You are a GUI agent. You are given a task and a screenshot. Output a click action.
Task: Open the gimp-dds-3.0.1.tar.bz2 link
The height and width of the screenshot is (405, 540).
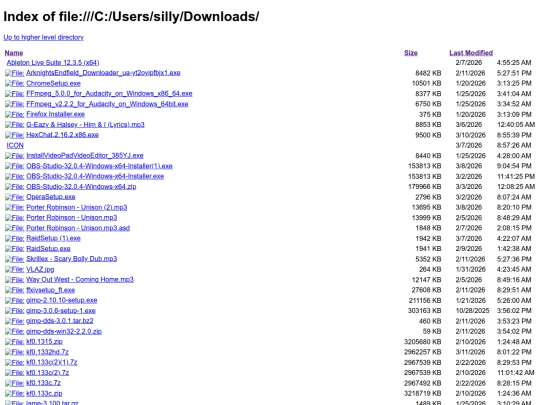60,321
